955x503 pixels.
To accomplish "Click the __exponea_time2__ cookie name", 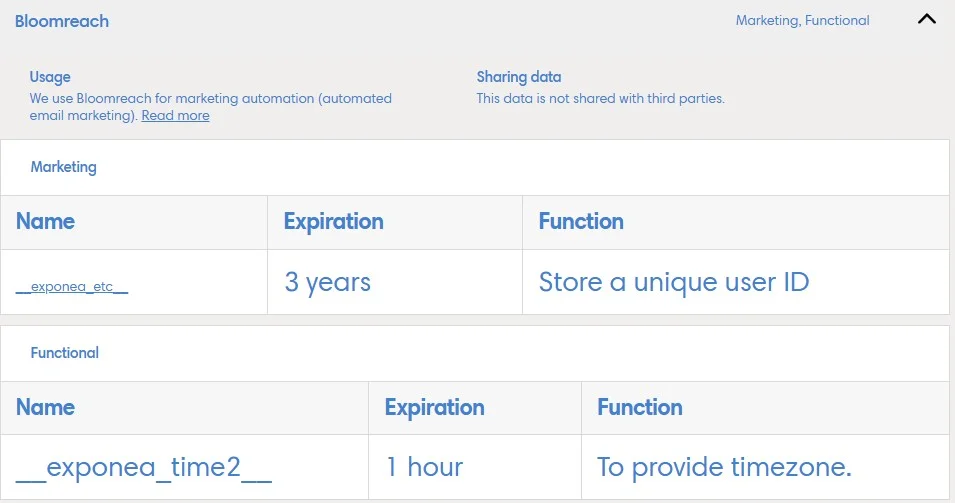I will point(144,468).
